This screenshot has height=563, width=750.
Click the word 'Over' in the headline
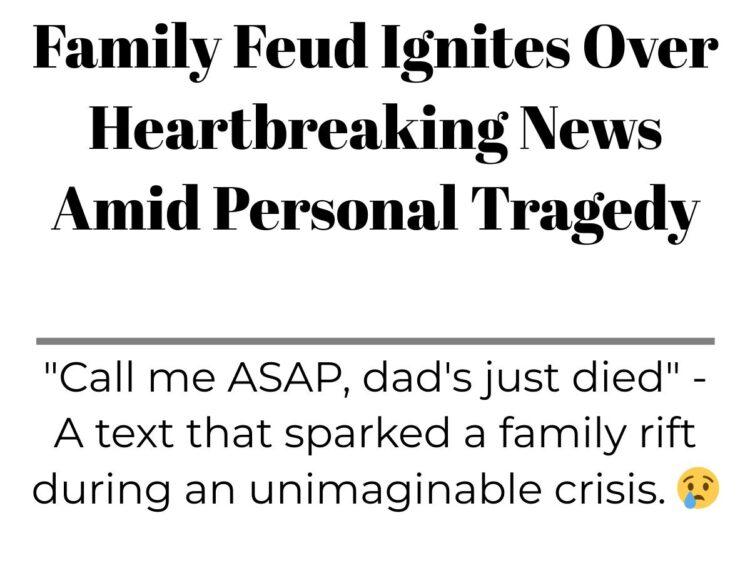[x=651, y=47]
